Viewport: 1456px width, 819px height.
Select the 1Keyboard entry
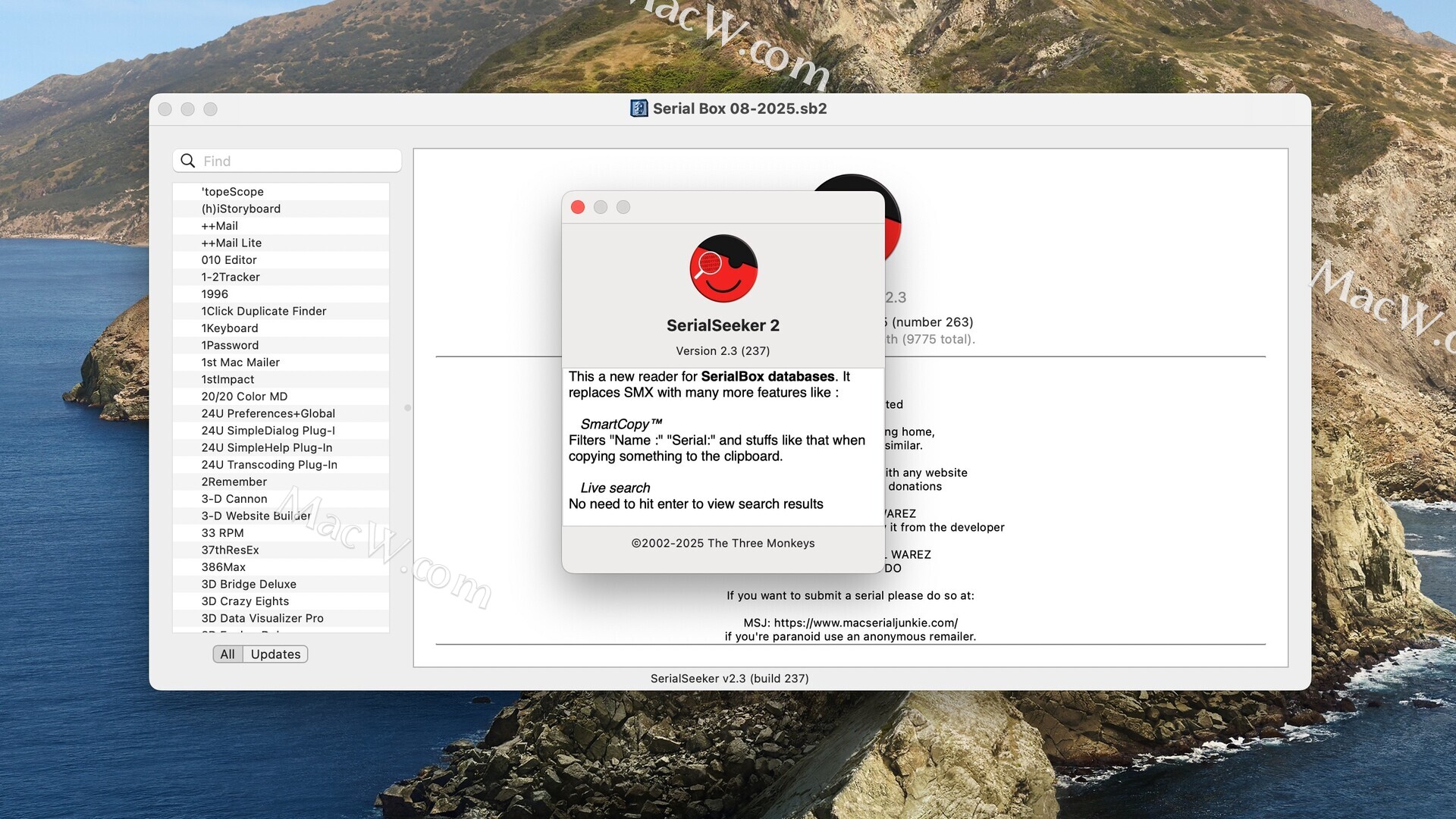click(x=281, y=328)
